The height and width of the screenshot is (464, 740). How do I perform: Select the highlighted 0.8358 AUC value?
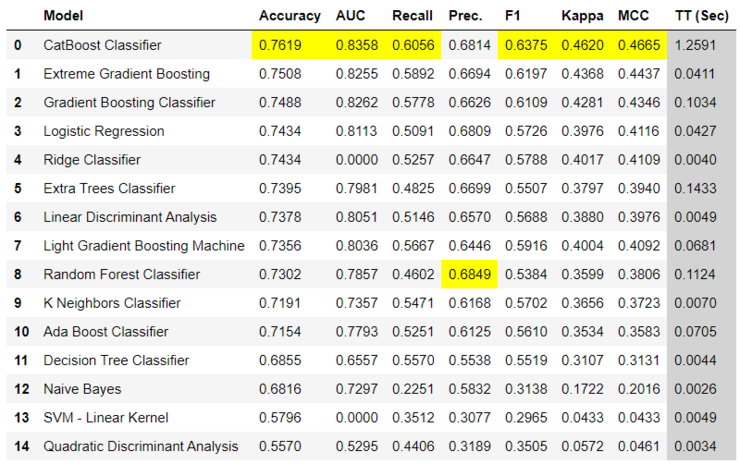click(x=356, y=45)
